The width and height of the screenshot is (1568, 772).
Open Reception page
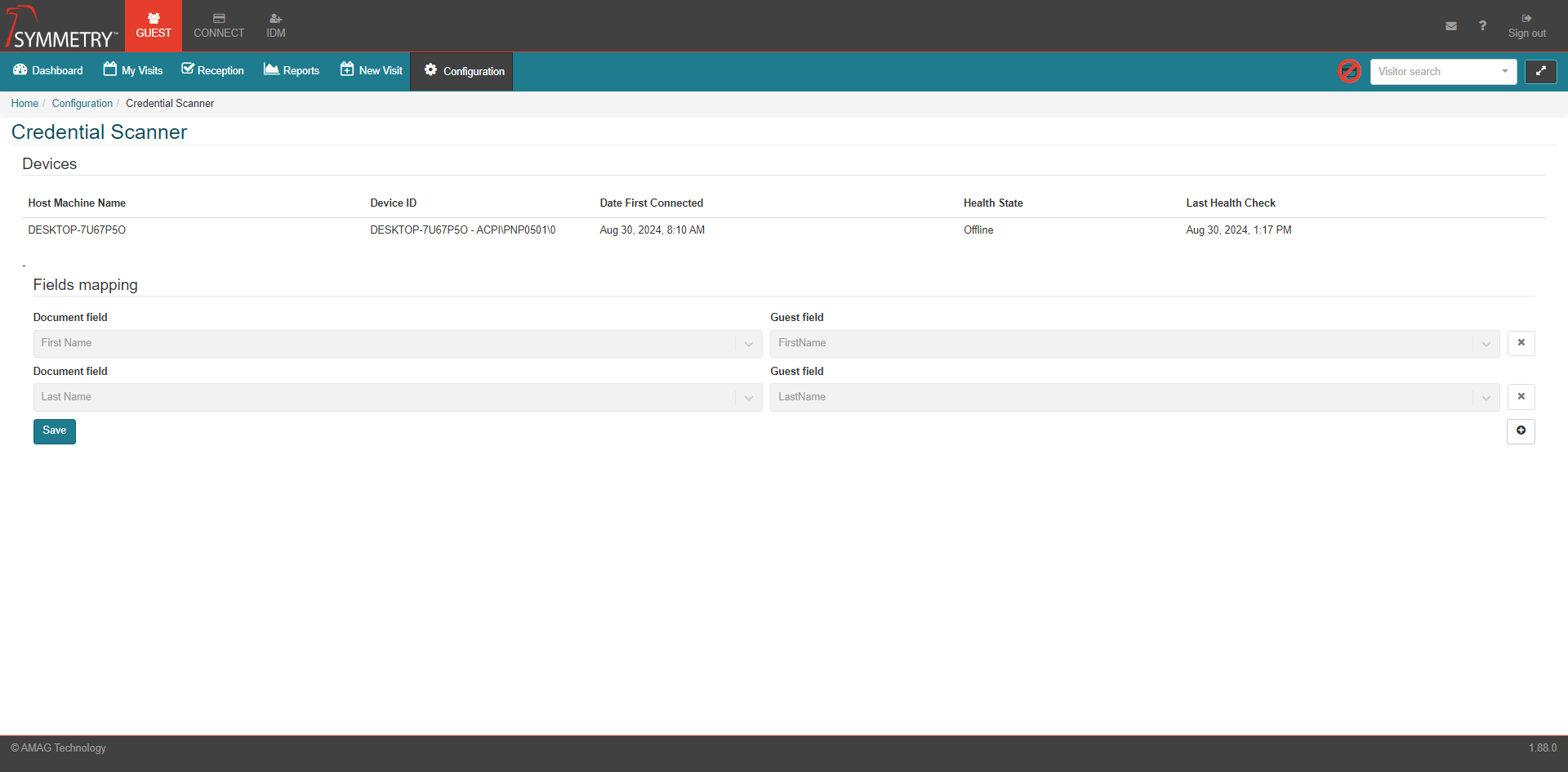point(212,71)
